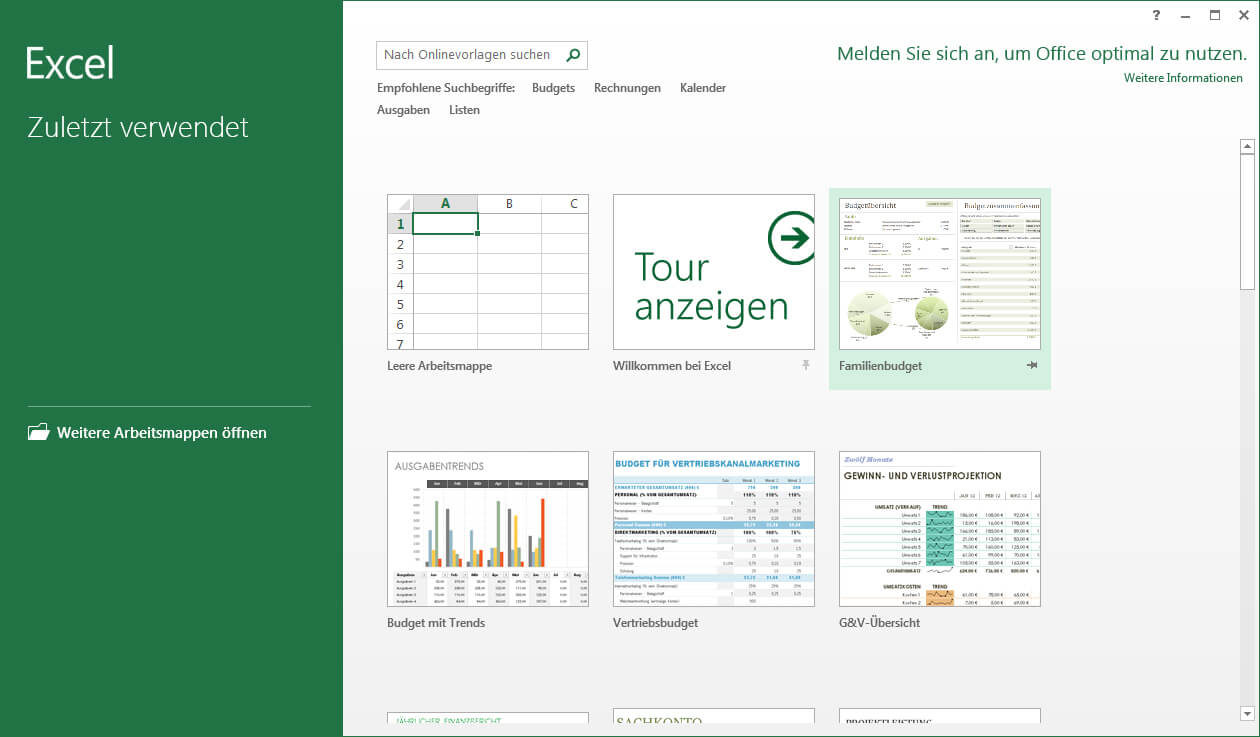The height and width of the screenshot is (737, 1260).
Task: Unpin the Familienbudget template
Action: click(1032, 366)
